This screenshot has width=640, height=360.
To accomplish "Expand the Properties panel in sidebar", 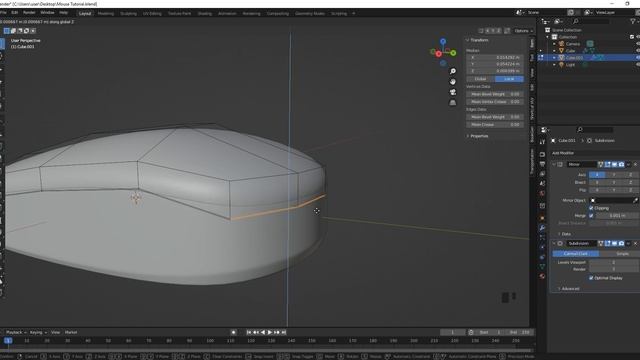I will point(468,136).
